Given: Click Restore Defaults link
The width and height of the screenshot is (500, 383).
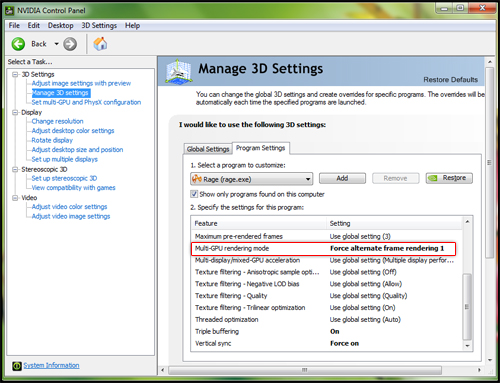Looking at the screenshot, I should pyautogui.click(x=451, y=80).
